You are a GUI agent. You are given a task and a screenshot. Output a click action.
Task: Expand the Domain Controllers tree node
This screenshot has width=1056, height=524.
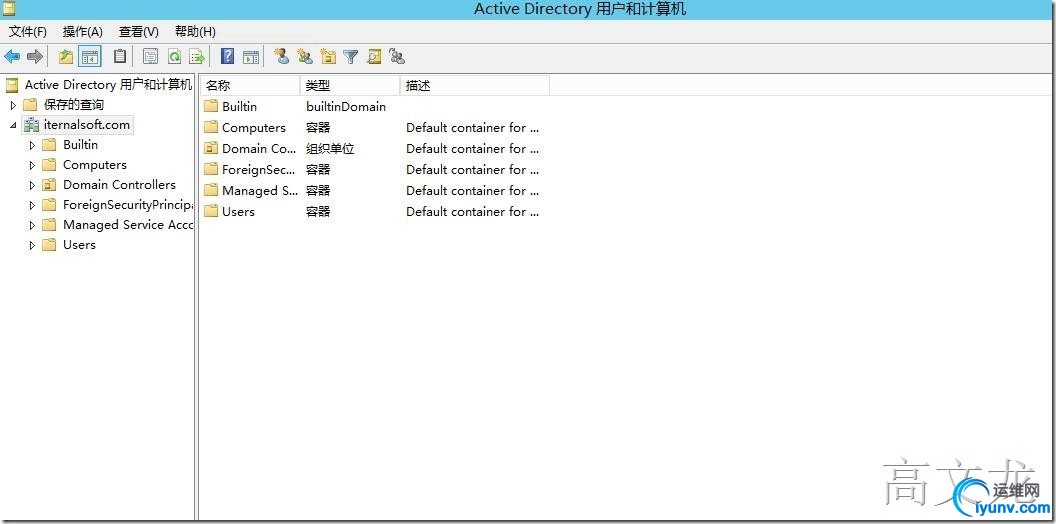point(32,185)
